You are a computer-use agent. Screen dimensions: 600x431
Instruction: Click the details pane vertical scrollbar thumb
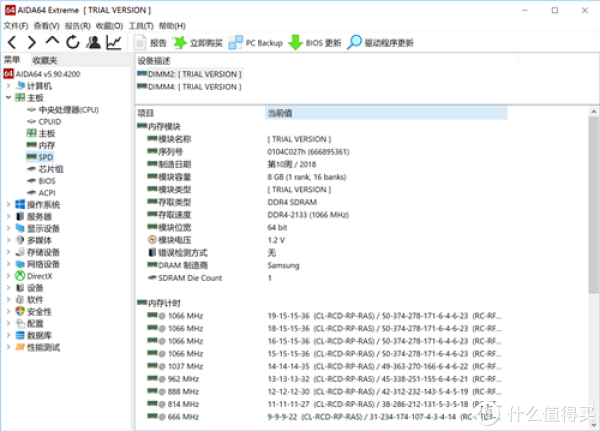coord(593,205)
